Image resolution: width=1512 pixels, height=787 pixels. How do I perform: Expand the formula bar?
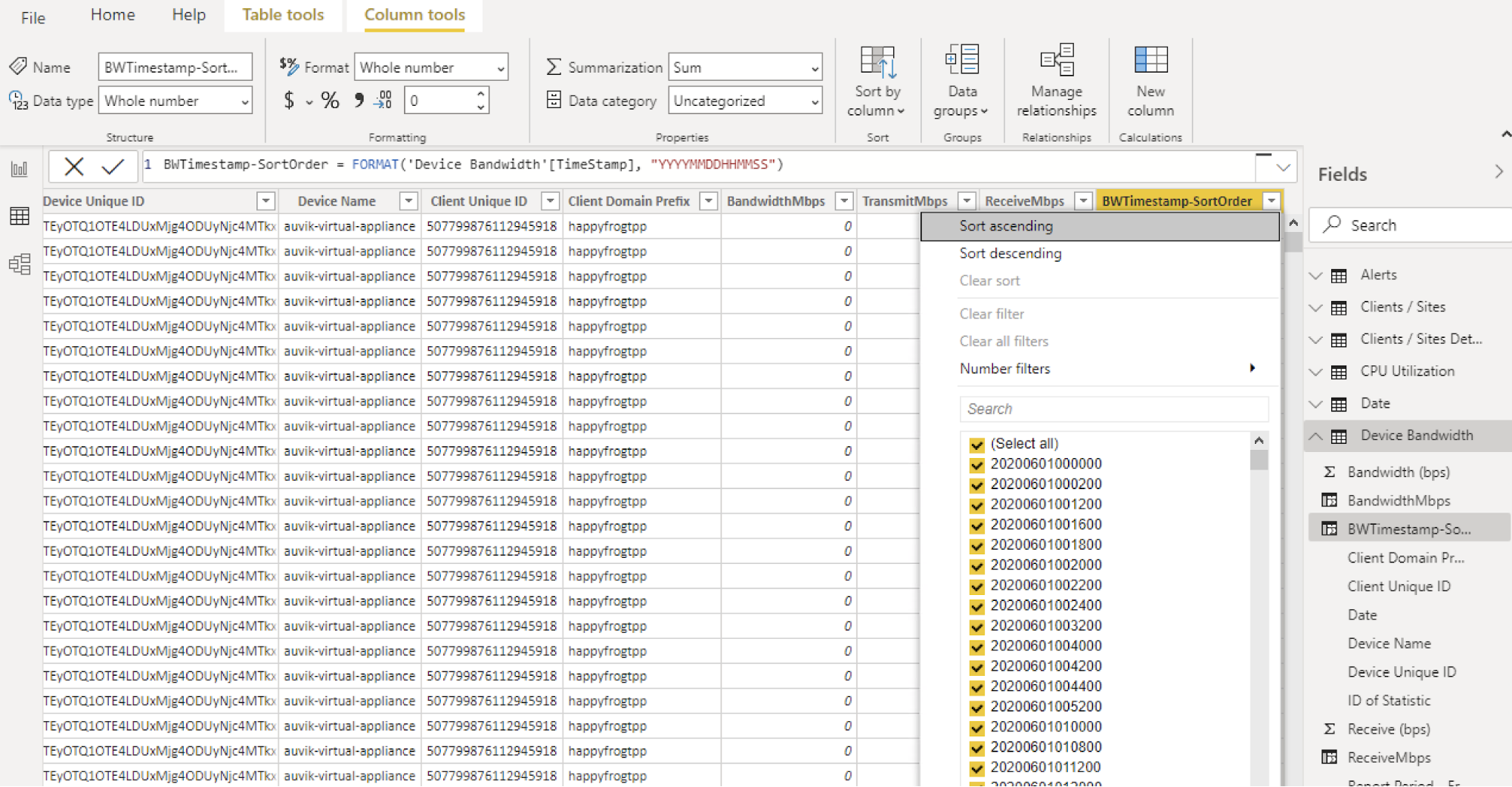pos(1283,167)
